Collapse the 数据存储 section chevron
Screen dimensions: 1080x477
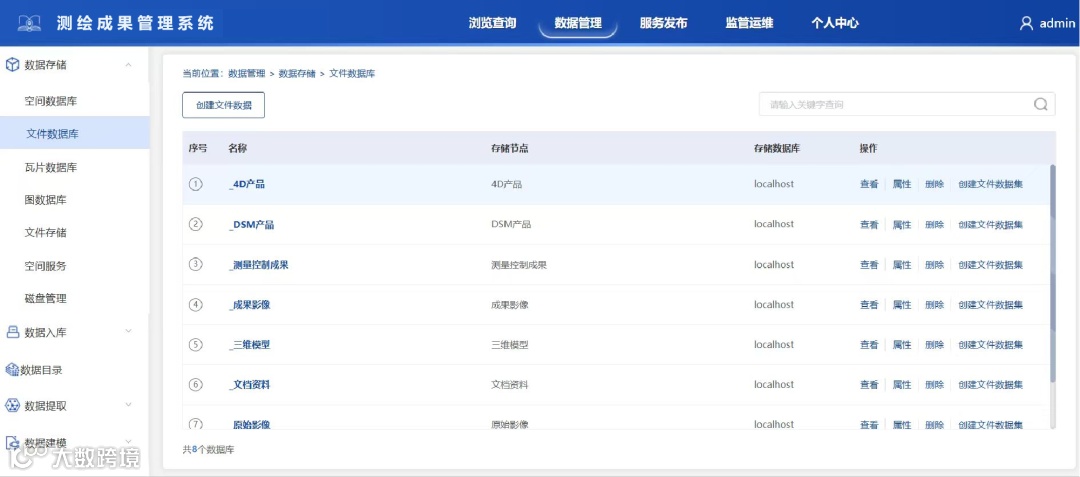[128, 65]
